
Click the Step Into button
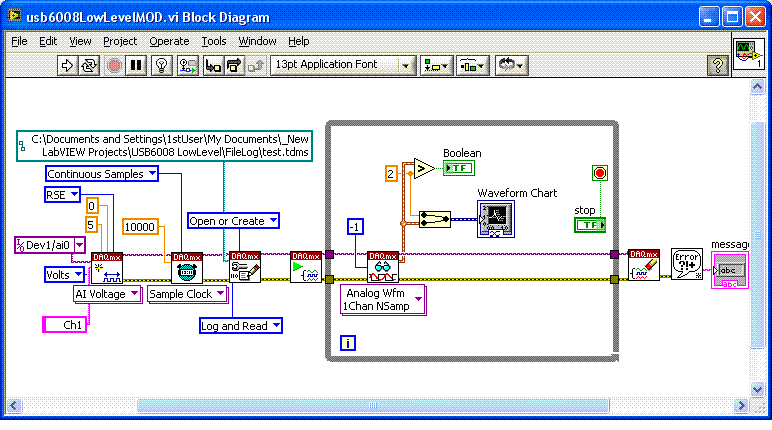[x=213, y=65]
